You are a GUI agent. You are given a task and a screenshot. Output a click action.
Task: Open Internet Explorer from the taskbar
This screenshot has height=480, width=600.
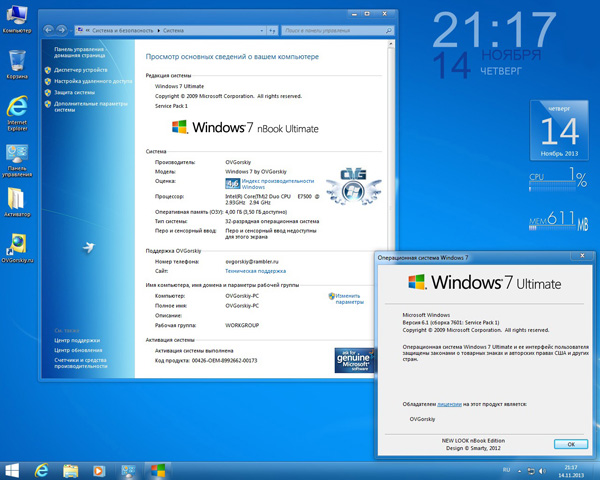41,470
